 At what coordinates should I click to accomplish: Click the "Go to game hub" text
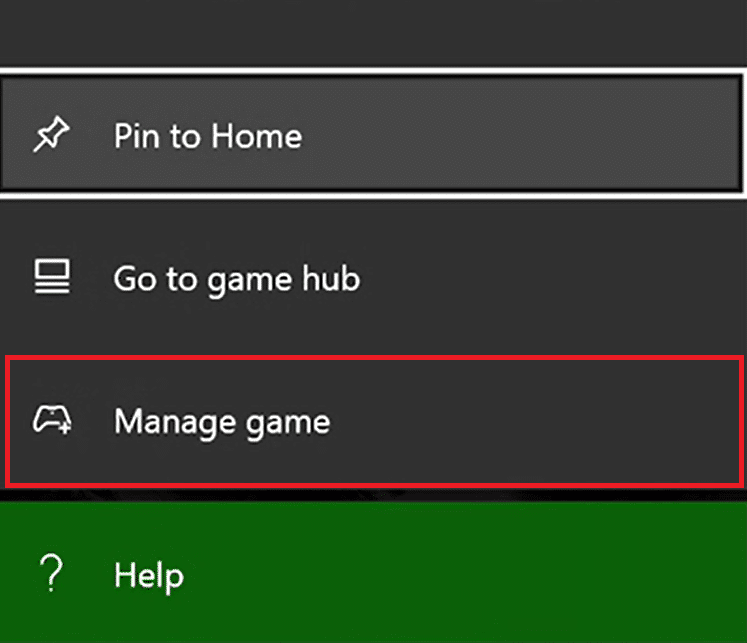[236, 279]
